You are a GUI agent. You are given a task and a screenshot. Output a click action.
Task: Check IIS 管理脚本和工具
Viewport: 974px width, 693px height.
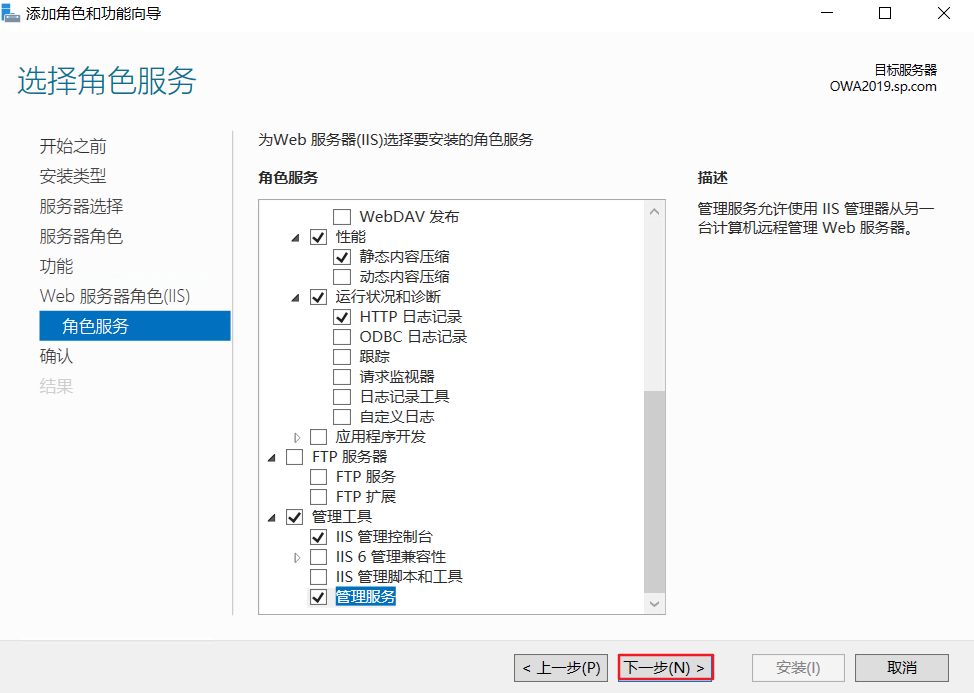318,576
